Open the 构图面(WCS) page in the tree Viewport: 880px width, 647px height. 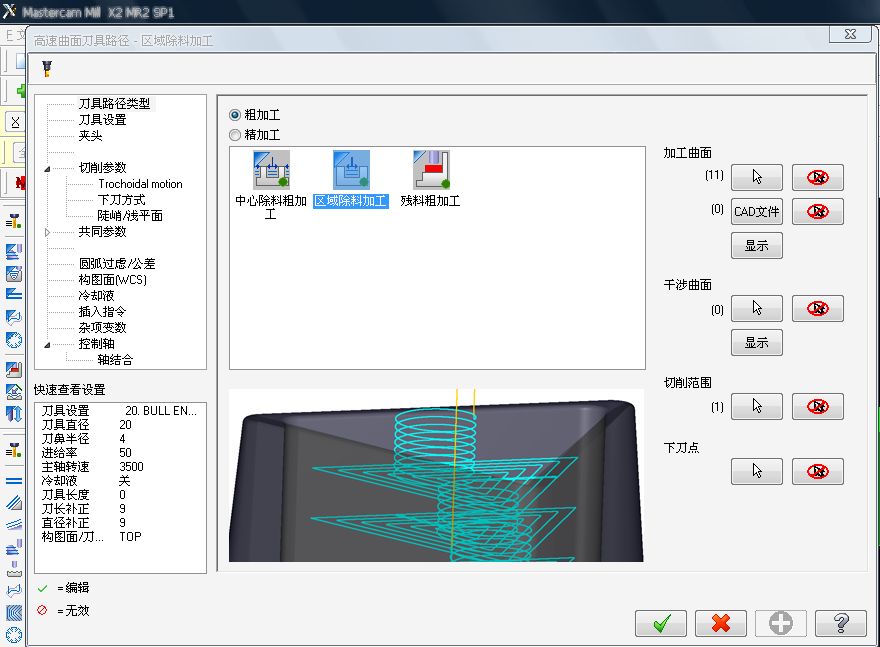[x=113, y=279]
